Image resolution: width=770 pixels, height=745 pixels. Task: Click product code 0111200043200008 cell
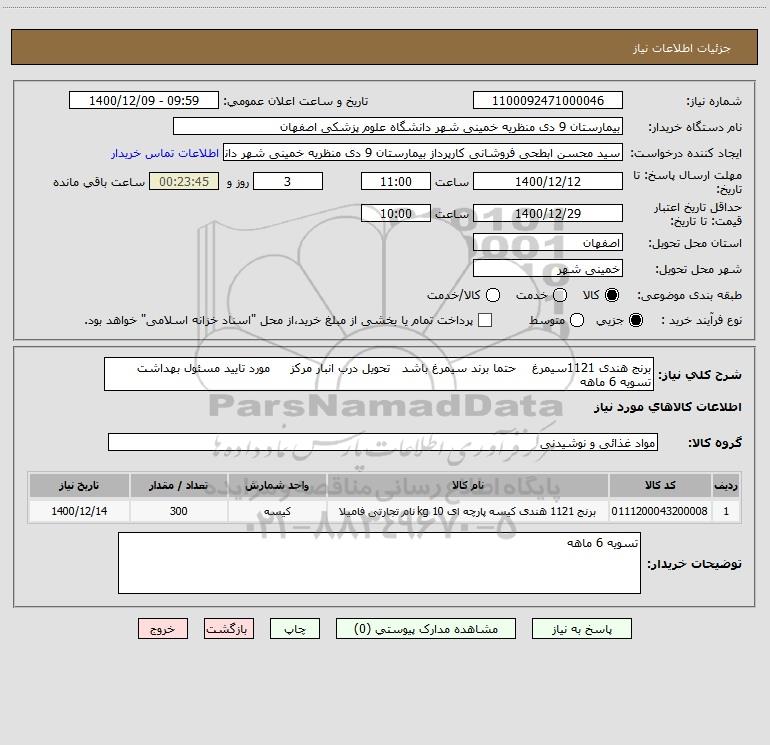click(660, 511)
